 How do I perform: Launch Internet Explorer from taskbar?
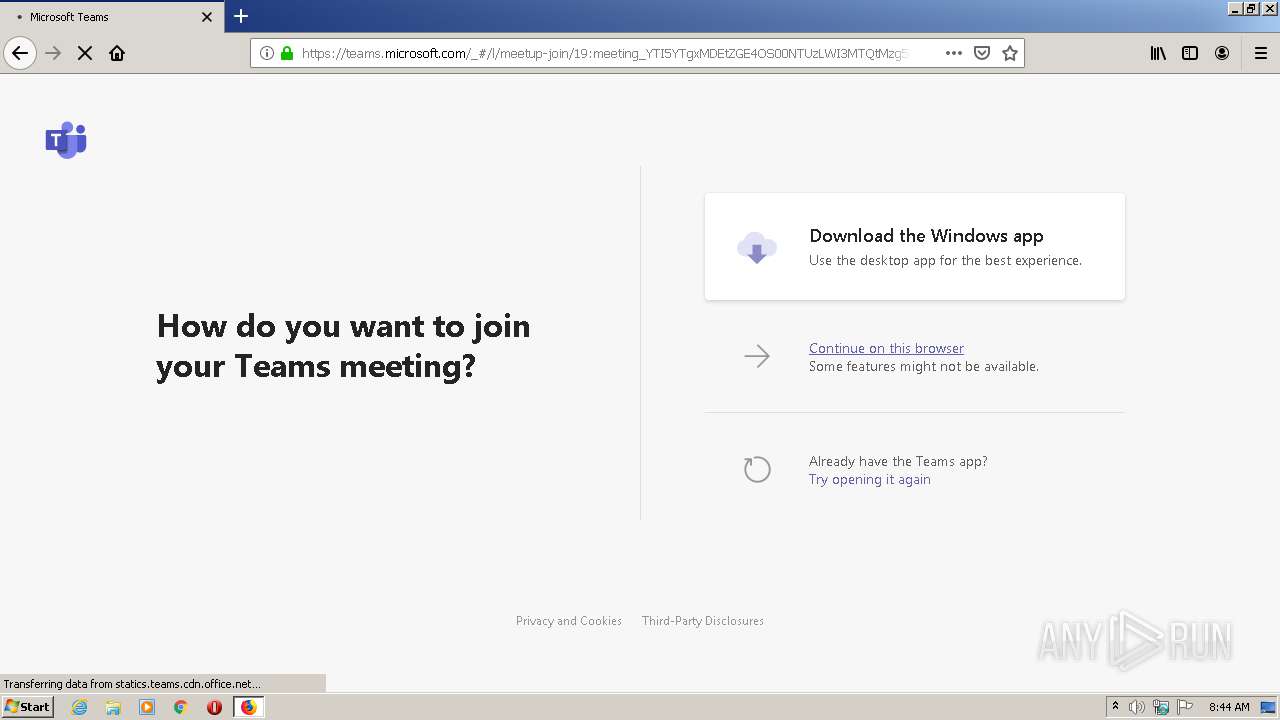coord(80,707)
